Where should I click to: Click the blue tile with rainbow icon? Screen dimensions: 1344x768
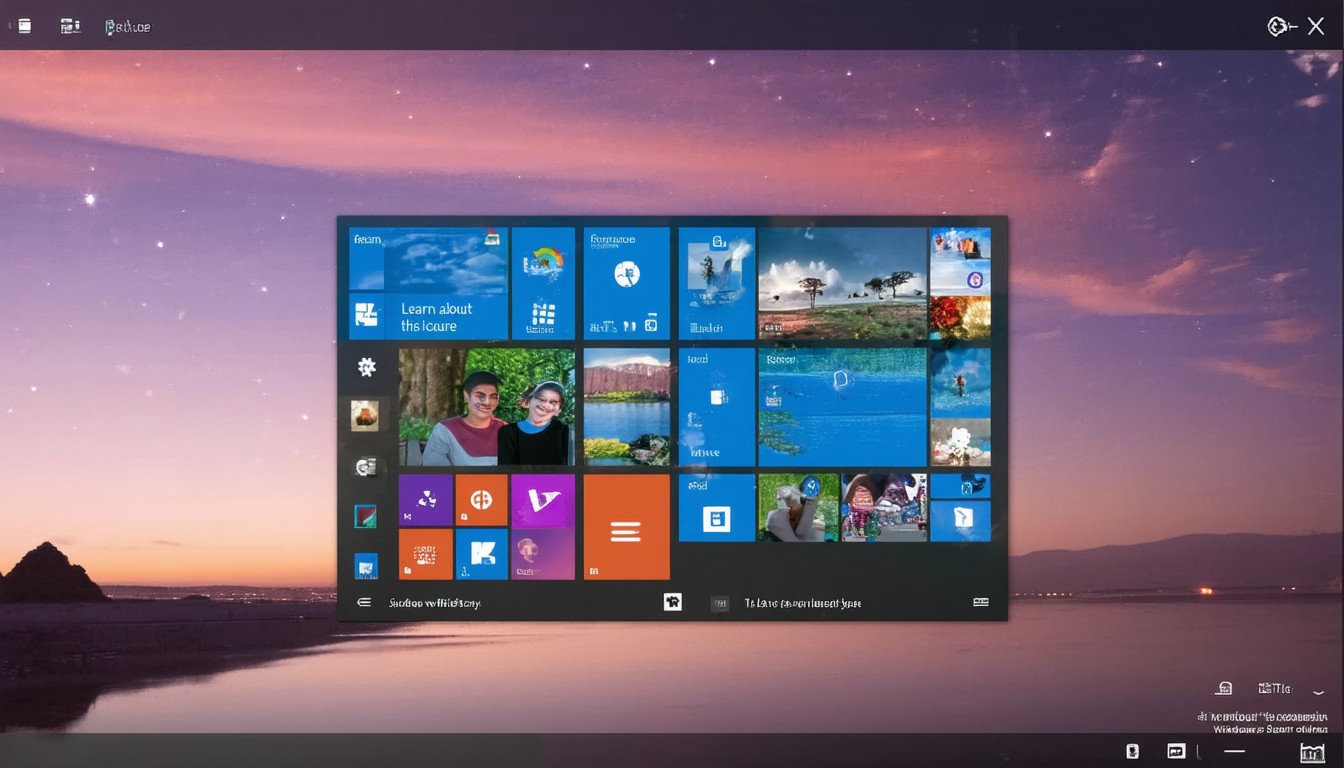[x=543, y=283]
